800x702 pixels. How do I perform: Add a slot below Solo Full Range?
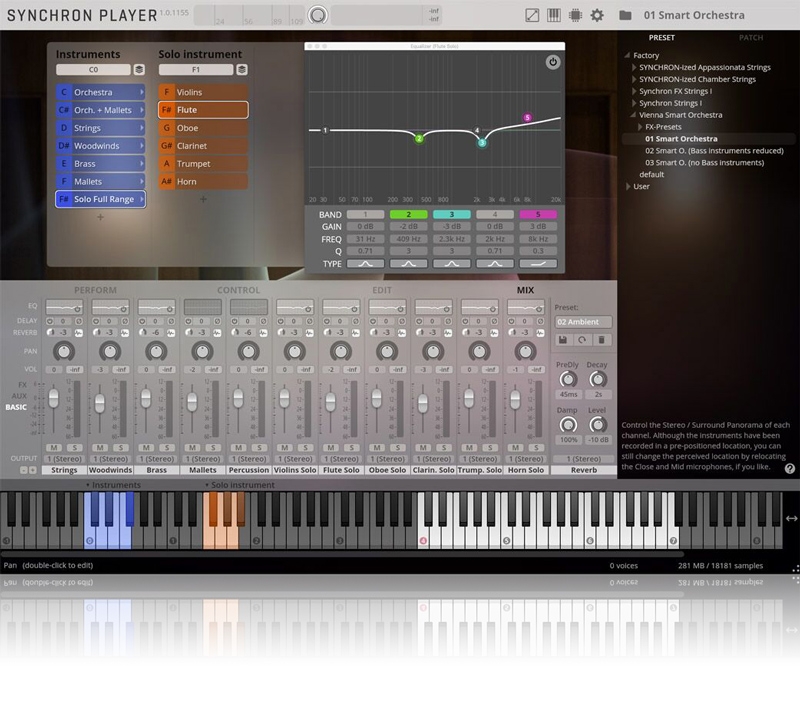101,217
